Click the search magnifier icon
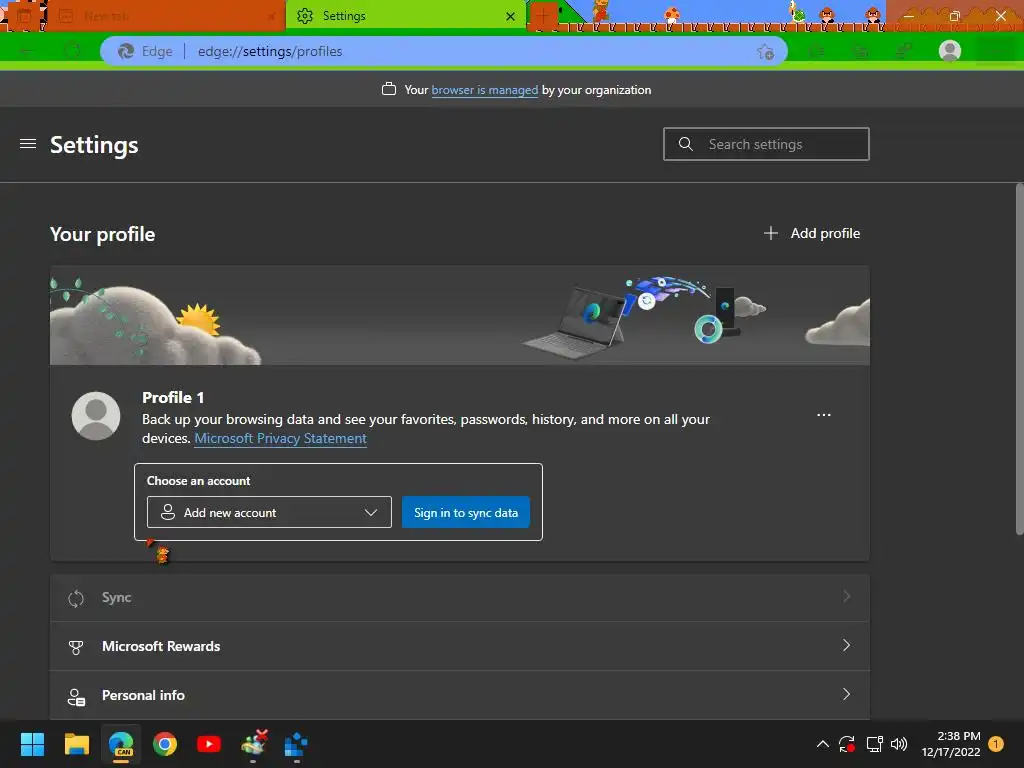The image size is (1024, 768). (x=685, y=144)
